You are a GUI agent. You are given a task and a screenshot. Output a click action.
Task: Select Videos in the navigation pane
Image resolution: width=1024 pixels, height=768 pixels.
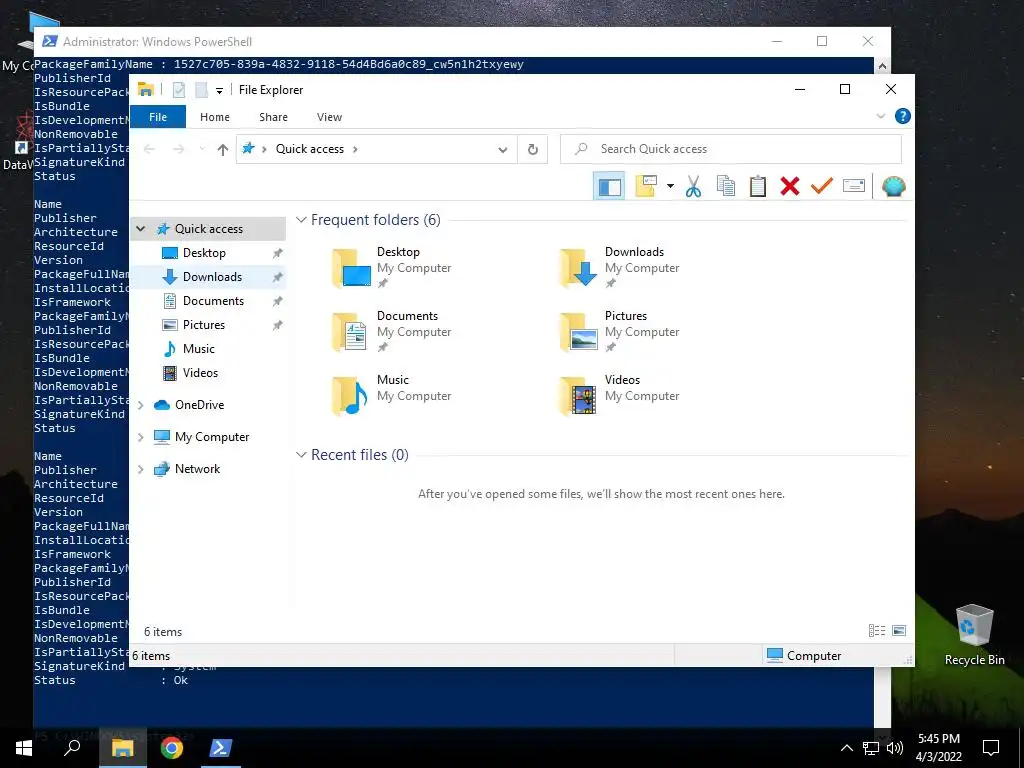coord(200,373)
